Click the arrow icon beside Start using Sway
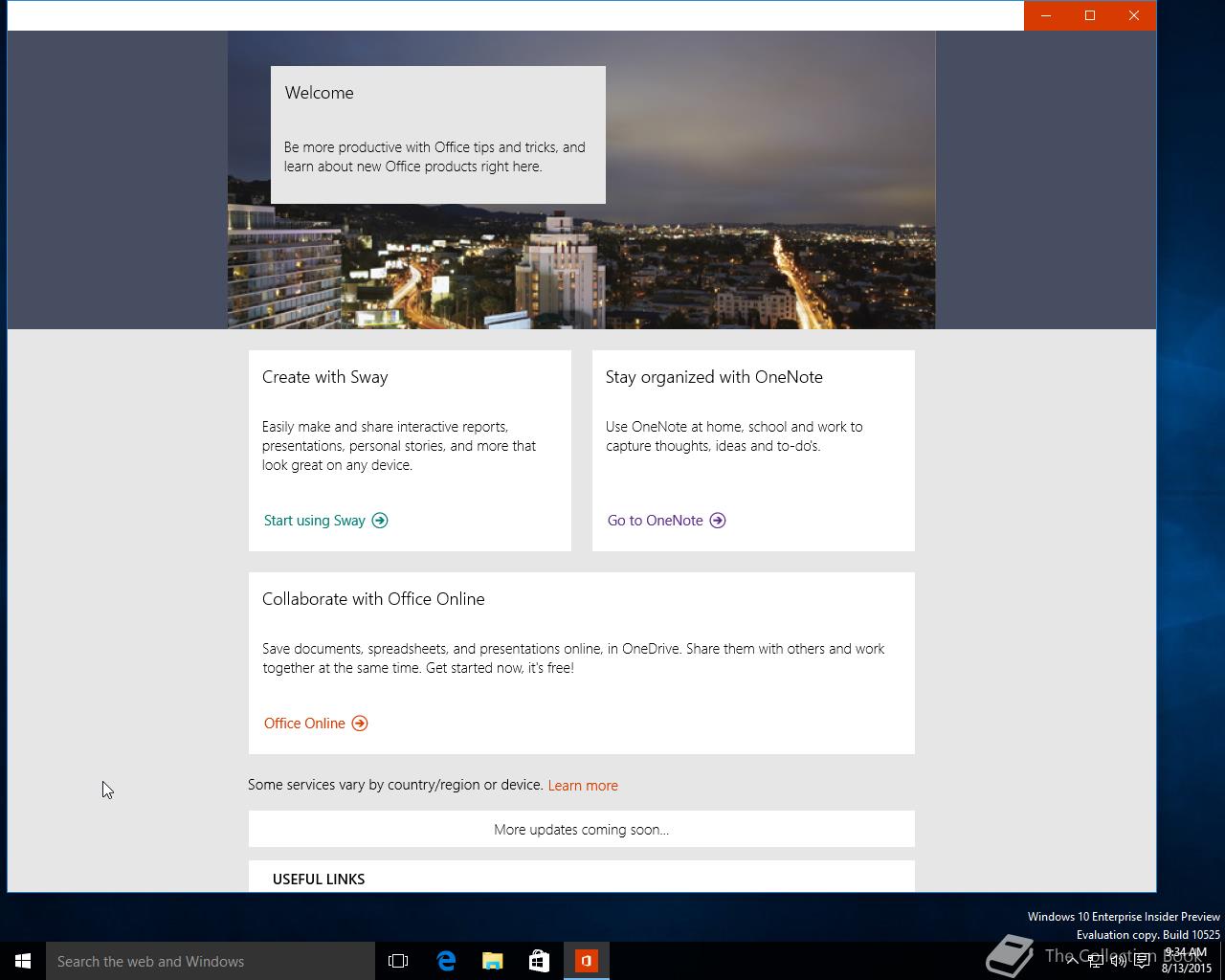Viewport: 1225px width, 980px height. coord(380,521)
